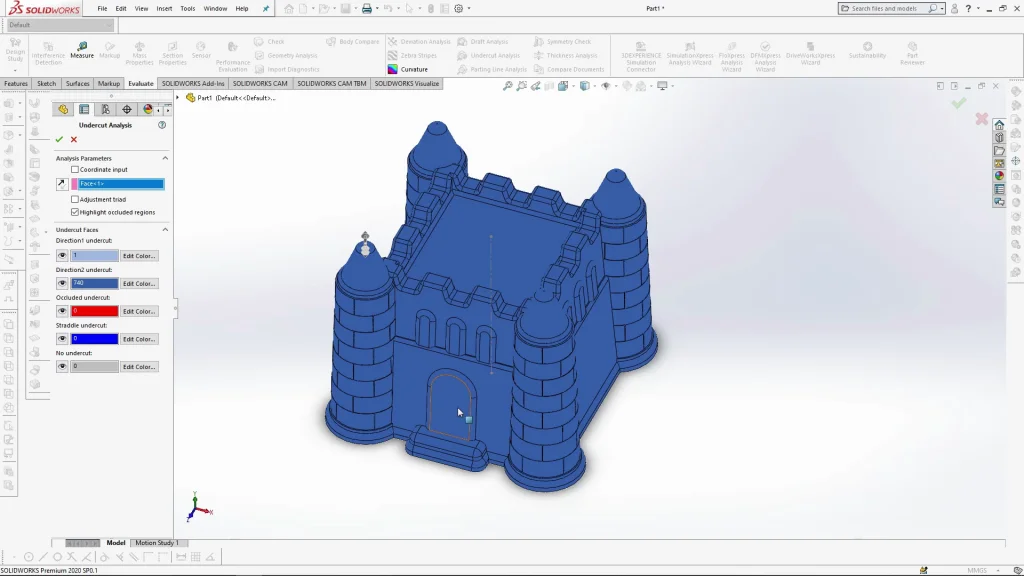Click the reverse pull direction arrow button
The image size is (1024, 576).
61,184
